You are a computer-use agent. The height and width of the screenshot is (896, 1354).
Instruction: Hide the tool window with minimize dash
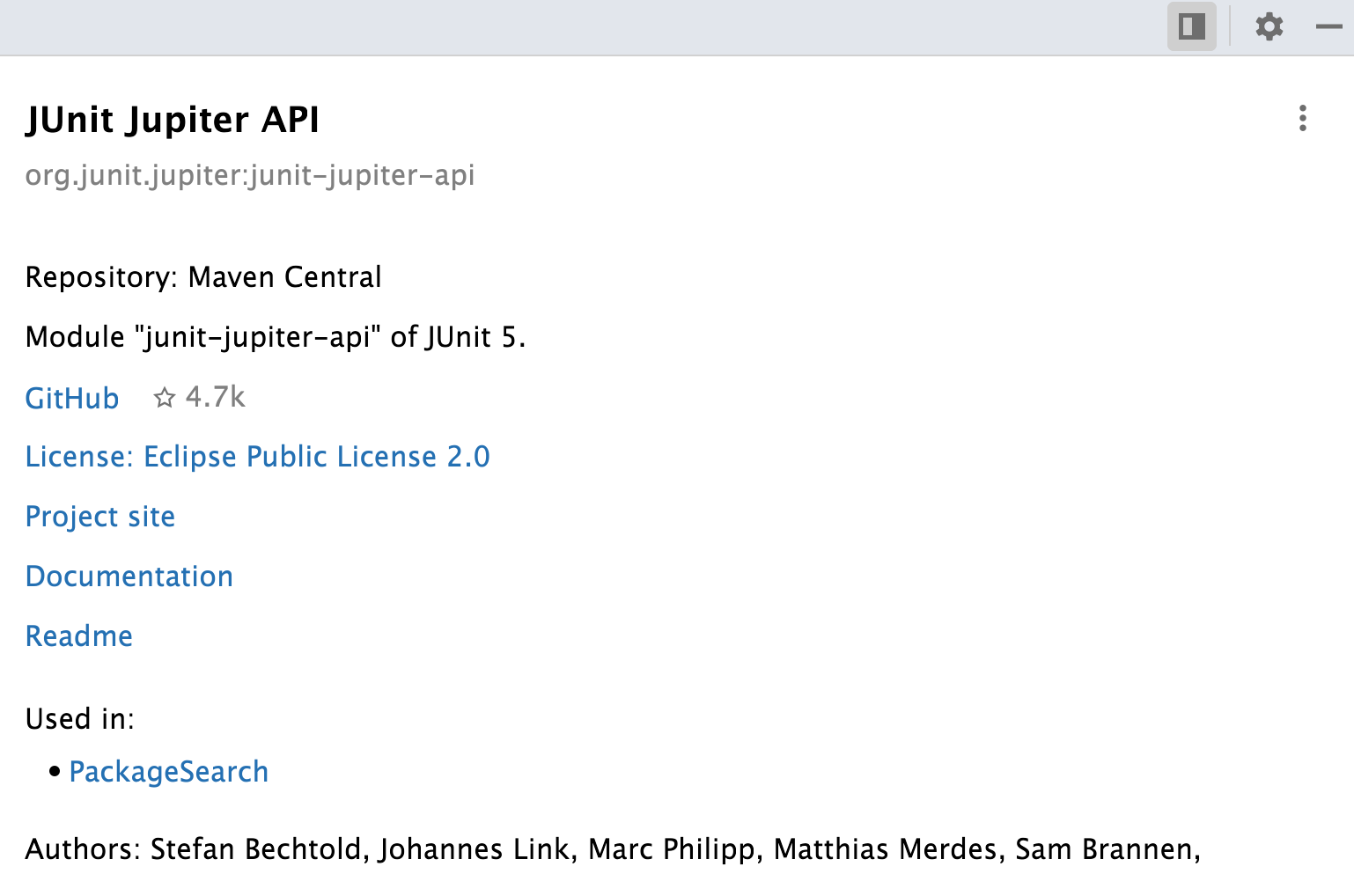[1328, 27]
